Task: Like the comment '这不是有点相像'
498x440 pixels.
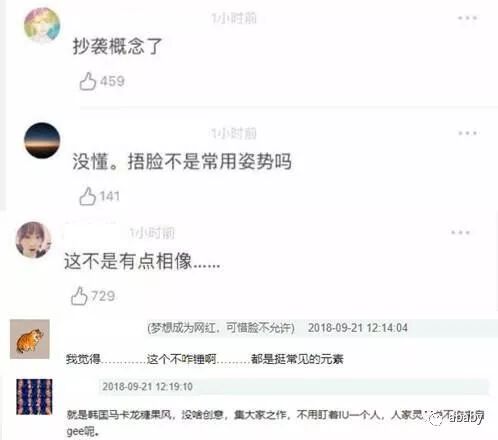Action: point(79,296)
